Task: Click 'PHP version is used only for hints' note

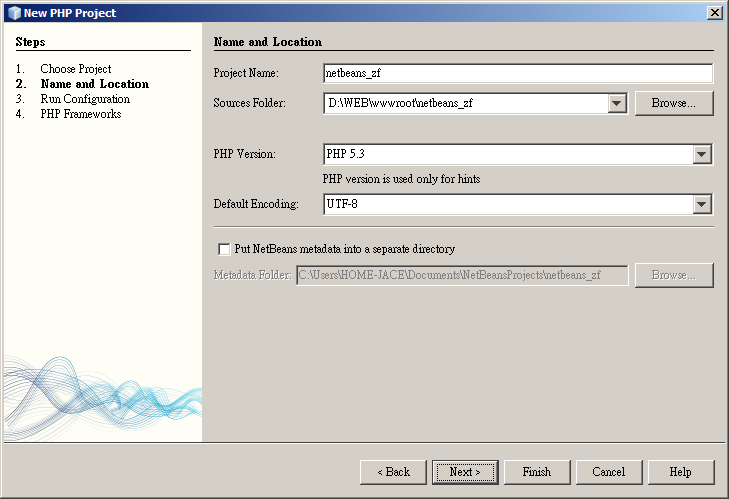Action: click(x=401, y=179)
